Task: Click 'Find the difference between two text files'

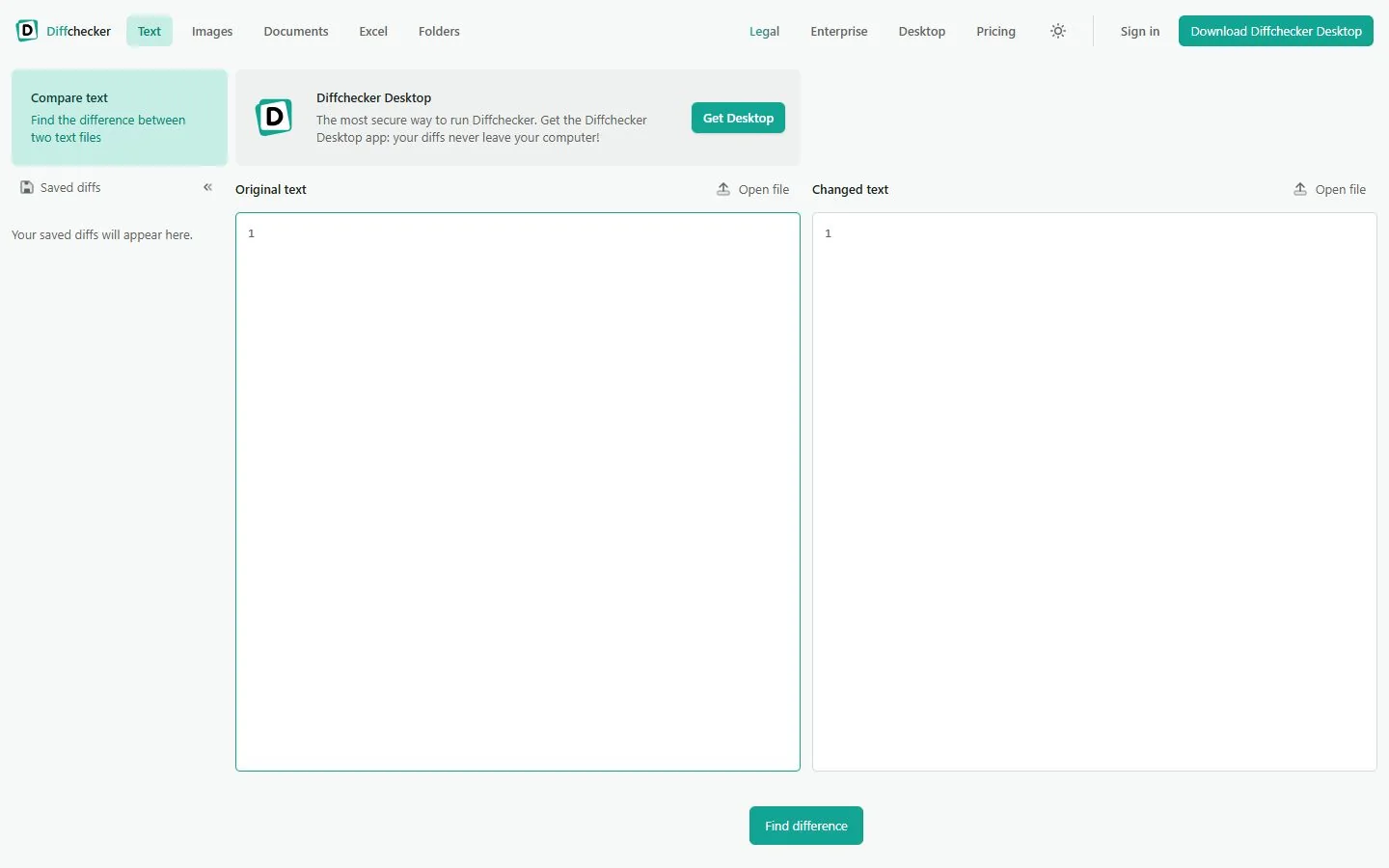Action: tap(108, 128)
